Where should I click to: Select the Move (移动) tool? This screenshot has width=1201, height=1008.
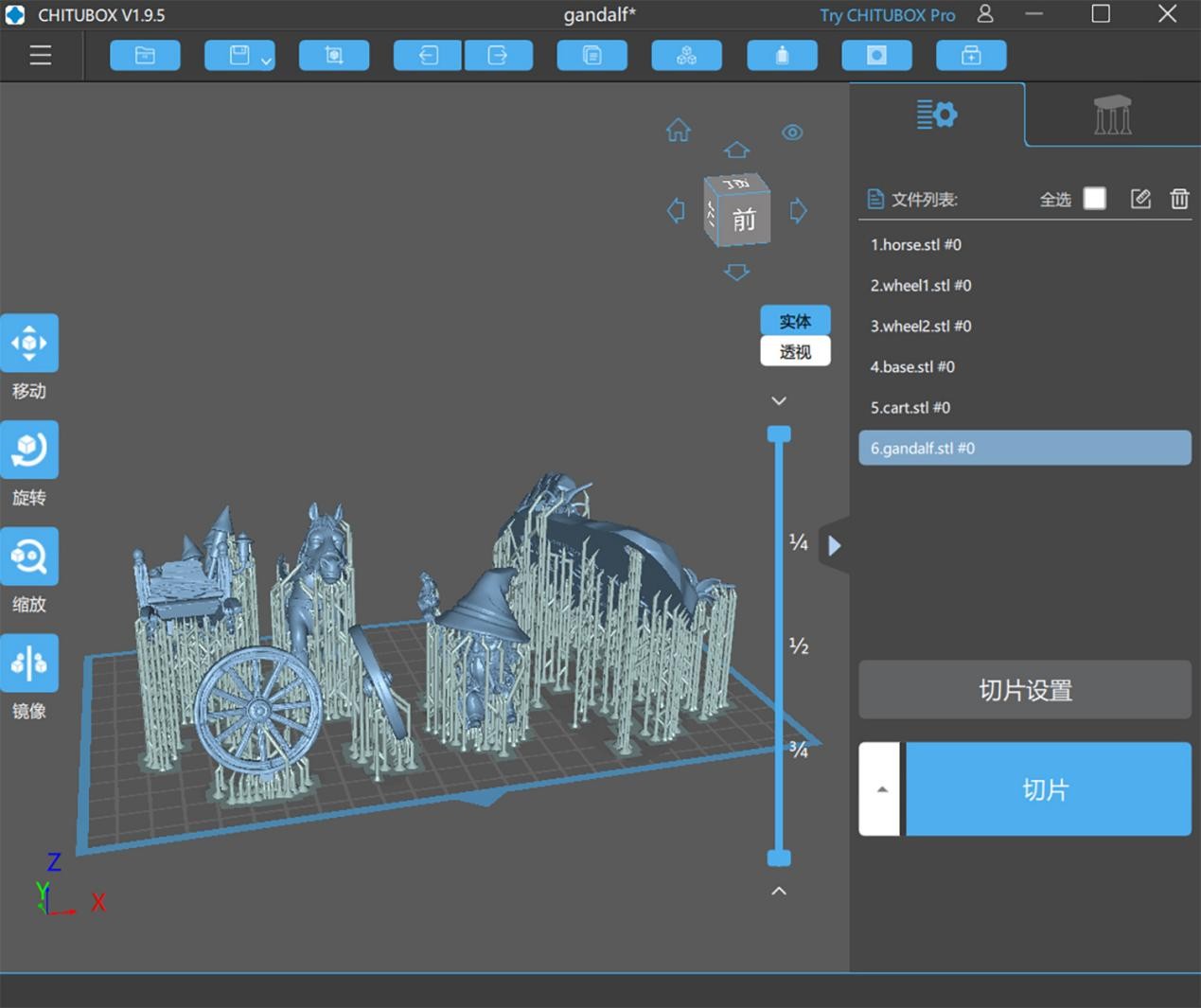pos(29,344)
